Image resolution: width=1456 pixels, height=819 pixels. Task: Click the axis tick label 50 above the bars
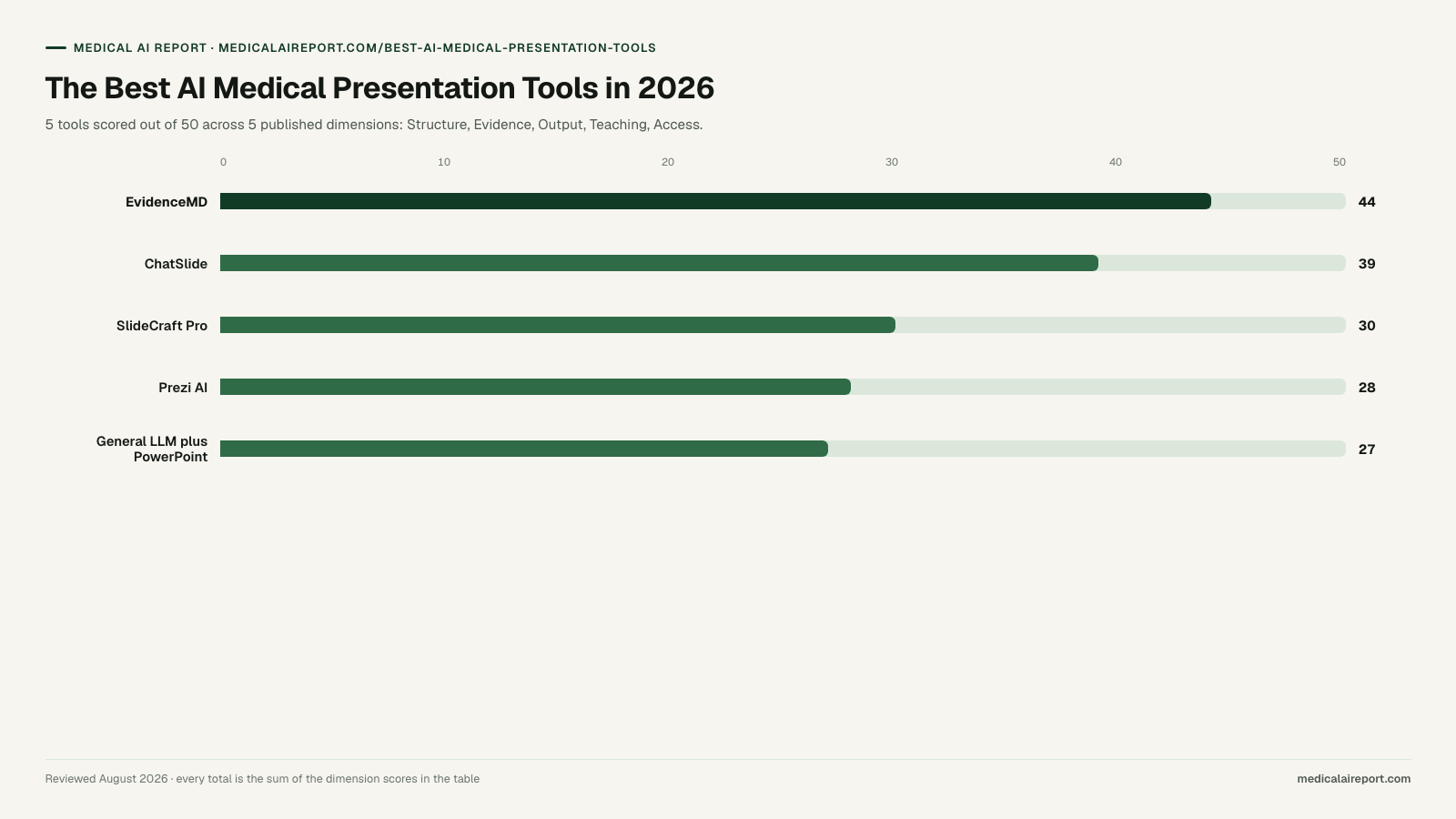point(1340,162)
